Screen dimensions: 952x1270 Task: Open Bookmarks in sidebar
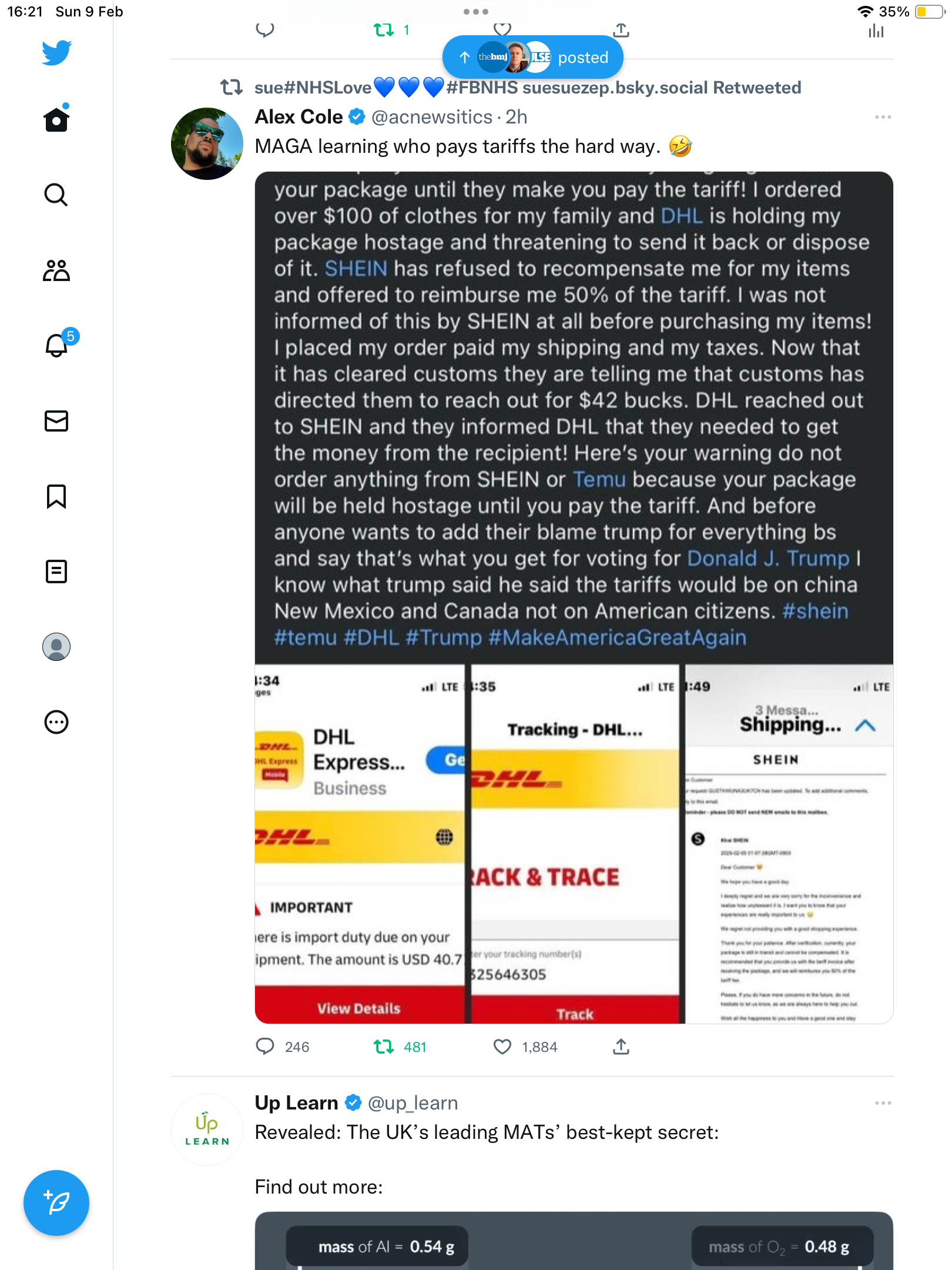click(56, 496)
